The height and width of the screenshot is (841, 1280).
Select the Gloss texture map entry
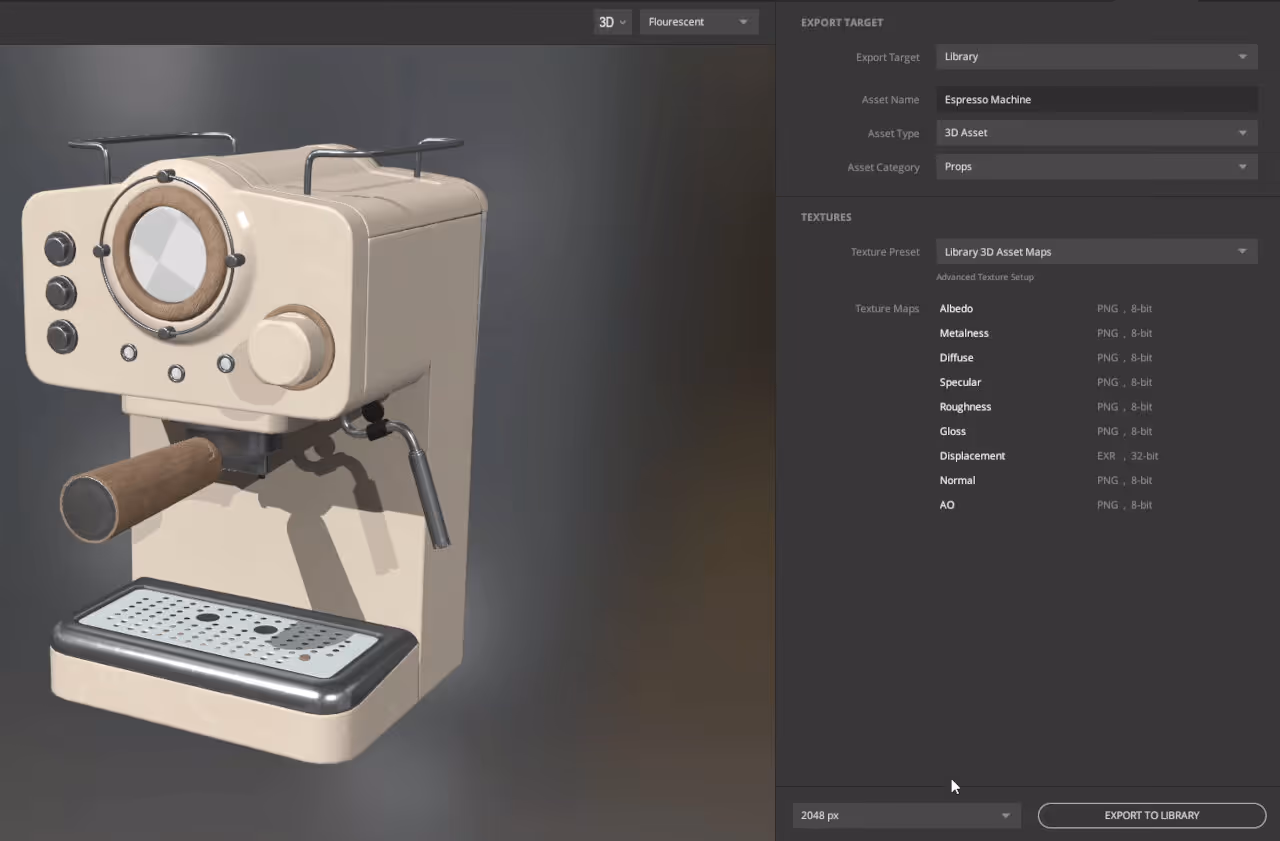point(952,431)
